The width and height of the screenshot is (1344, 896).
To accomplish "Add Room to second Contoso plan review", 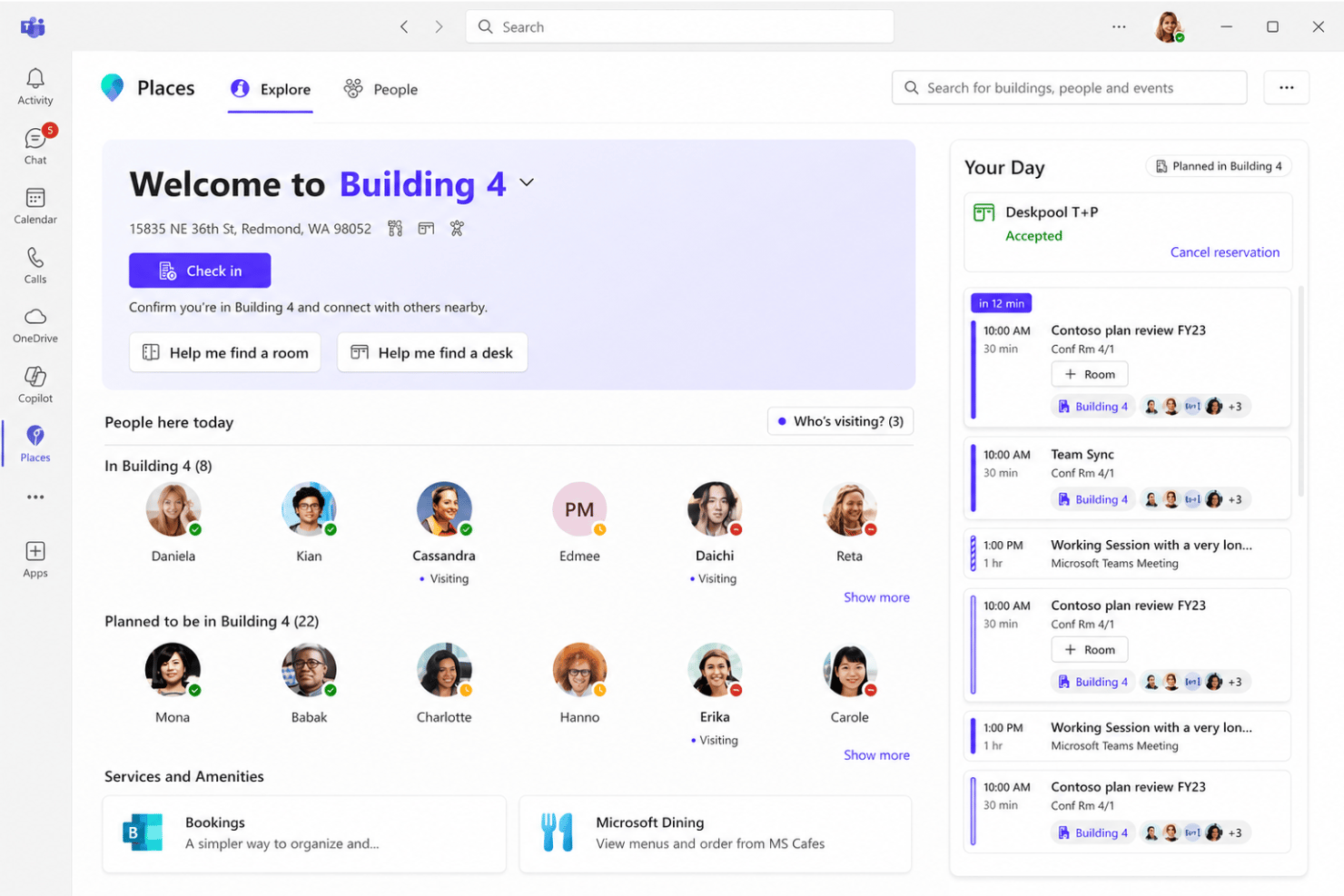I will (1090, 650).
